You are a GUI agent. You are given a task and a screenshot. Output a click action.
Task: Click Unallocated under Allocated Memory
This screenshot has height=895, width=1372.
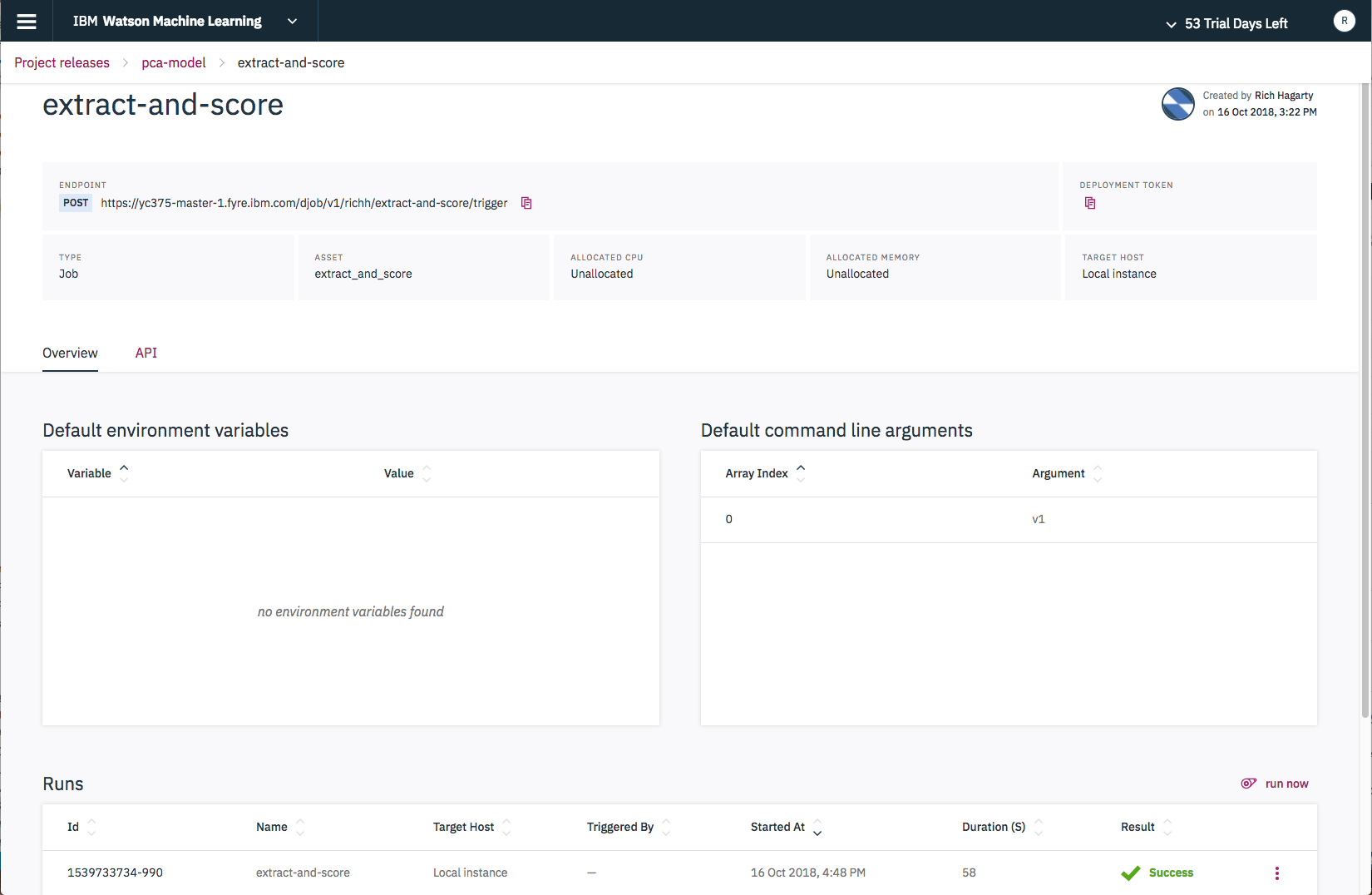857,274
